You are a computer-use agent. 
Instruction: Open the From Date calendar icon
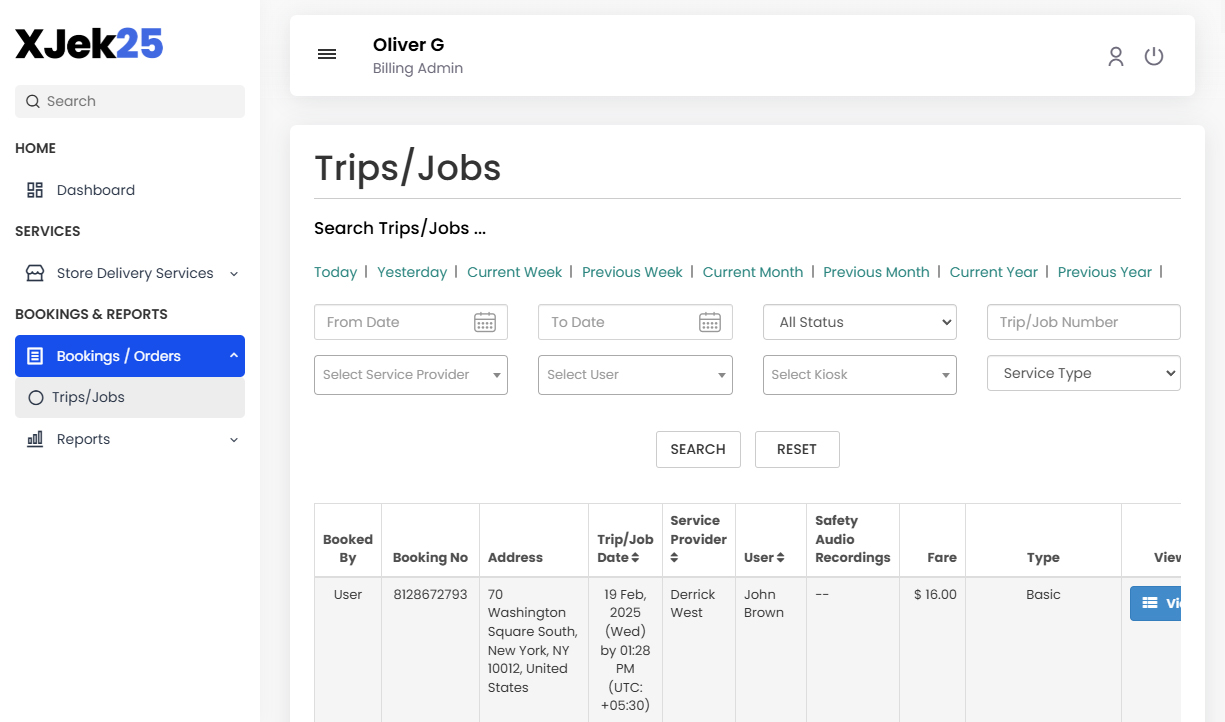pyautogui.click(x=485, y=322)
